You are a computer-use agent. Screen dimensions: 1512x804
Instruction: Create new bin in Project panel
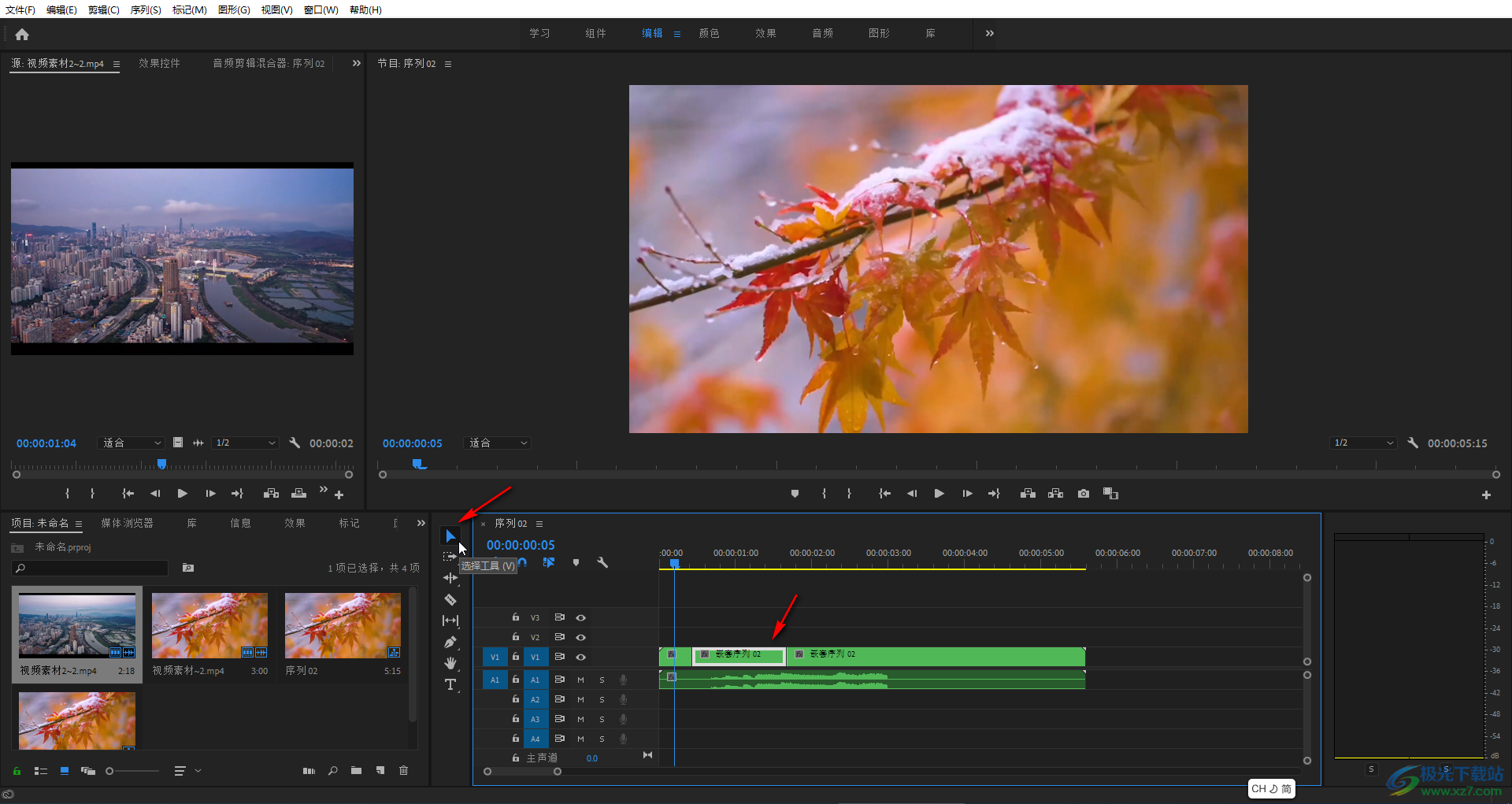[x=356, y=771]
